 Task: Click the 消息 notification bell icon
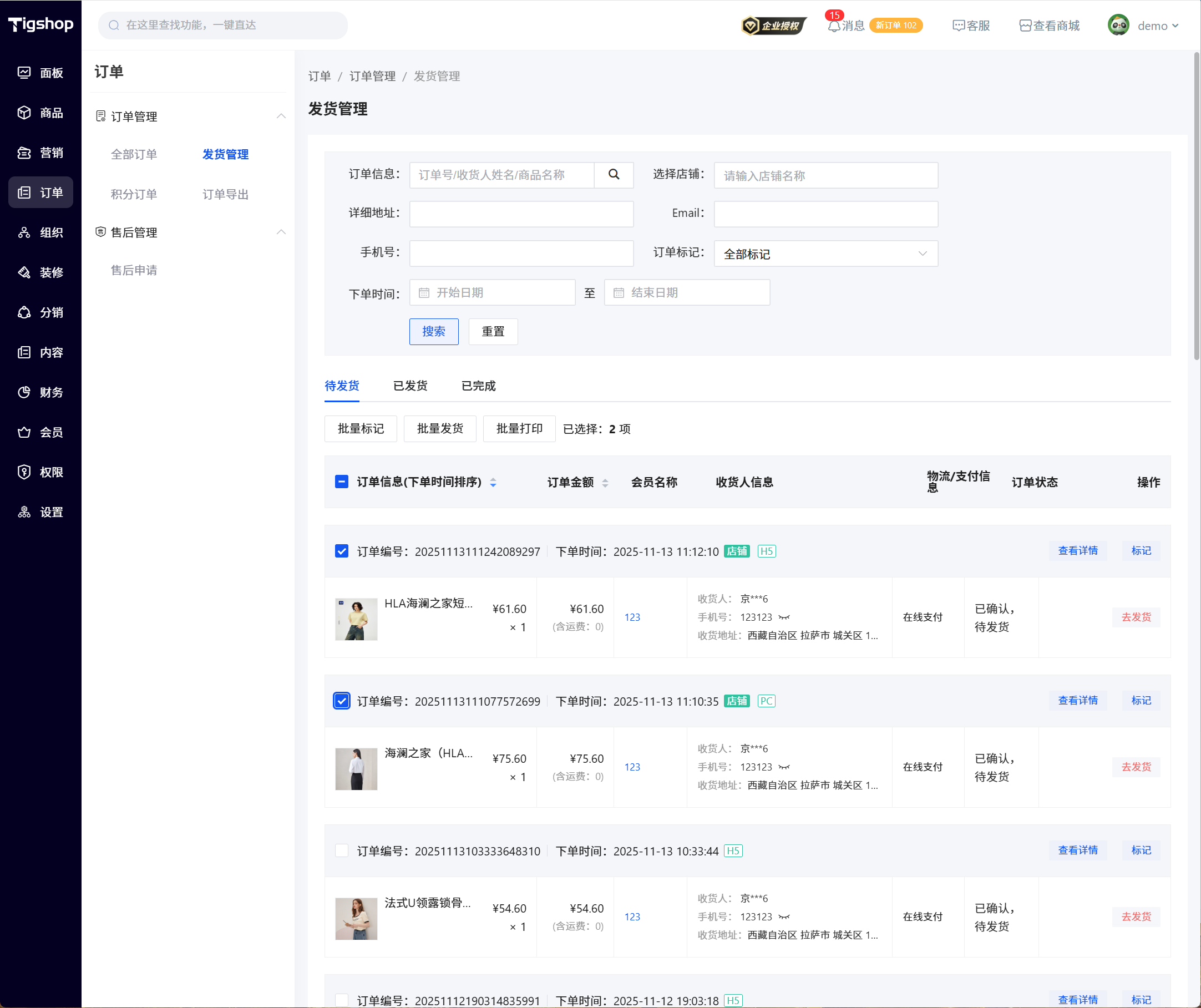point(834,26)
